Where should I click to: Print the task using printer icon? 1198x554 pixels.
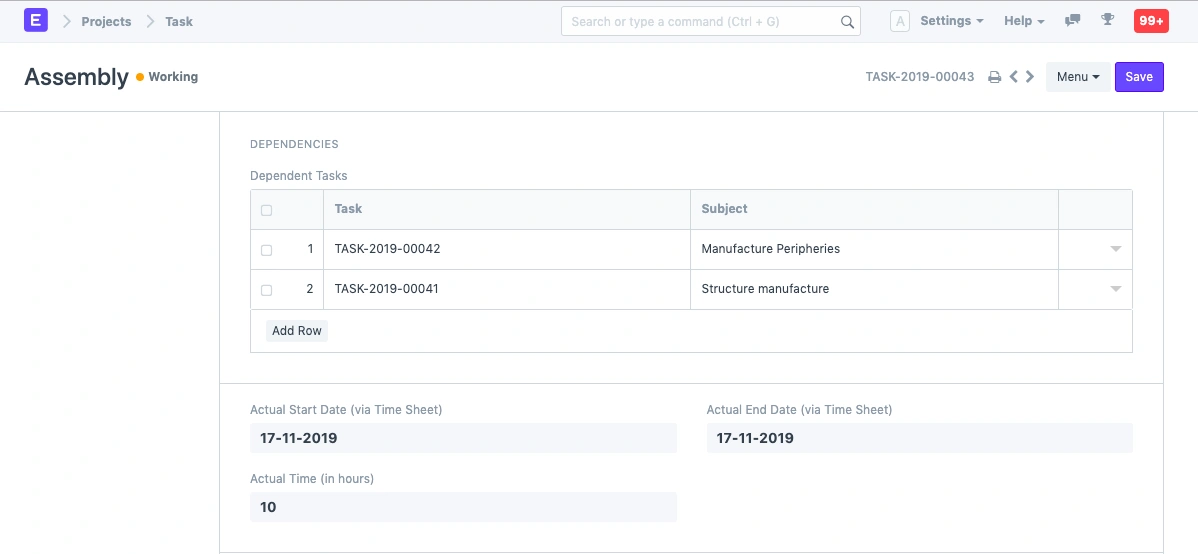[x=994, y=77]
